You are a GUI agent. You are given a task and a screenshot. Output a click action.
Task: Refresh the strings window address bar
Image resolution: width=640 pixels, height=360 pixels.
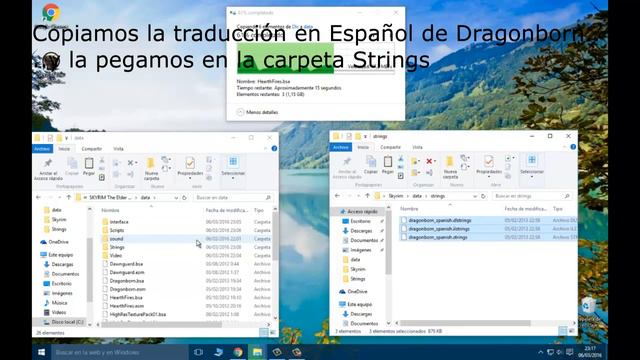[483, 196]
